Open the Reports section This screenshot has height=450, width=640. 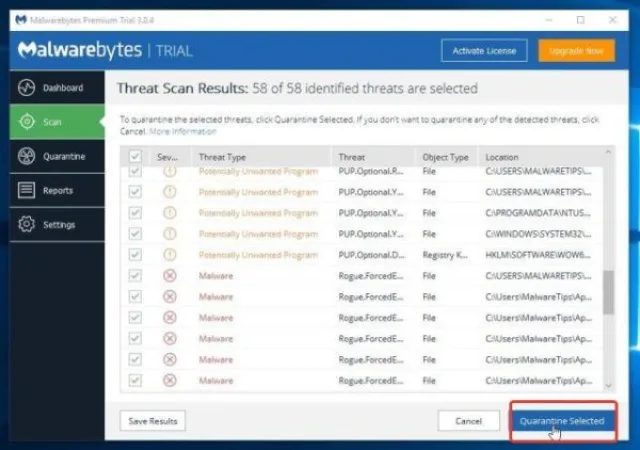(x=57, y=190)
